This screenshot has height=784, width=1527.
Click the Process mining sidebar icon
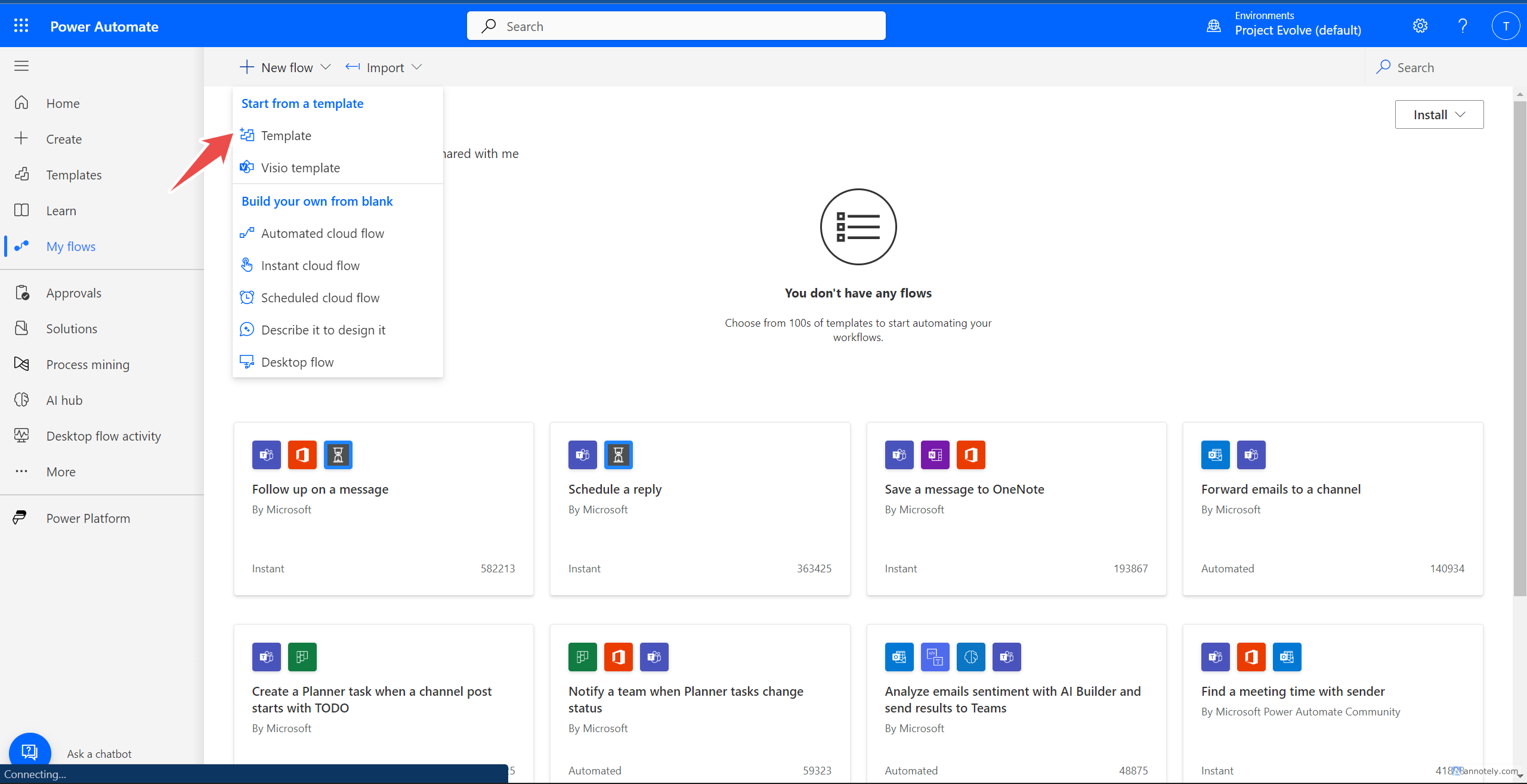(x=21, y=364)
